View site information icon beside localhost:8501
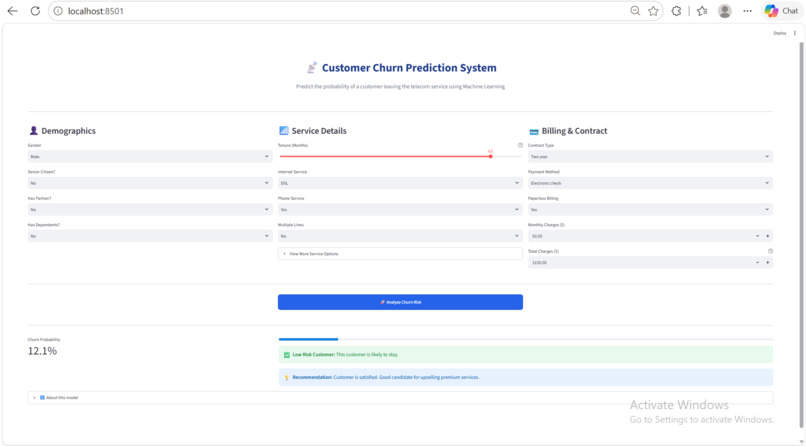 tap(58, 11)
